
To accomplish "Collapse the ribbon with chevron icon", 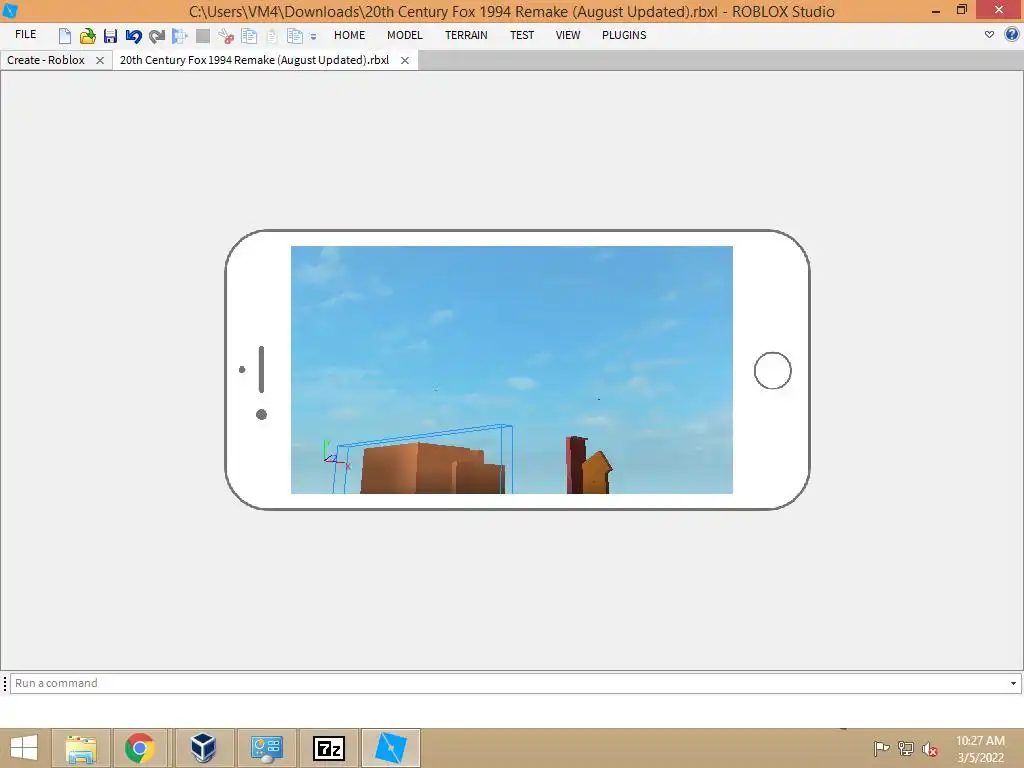I will click(x=989, y=35).
